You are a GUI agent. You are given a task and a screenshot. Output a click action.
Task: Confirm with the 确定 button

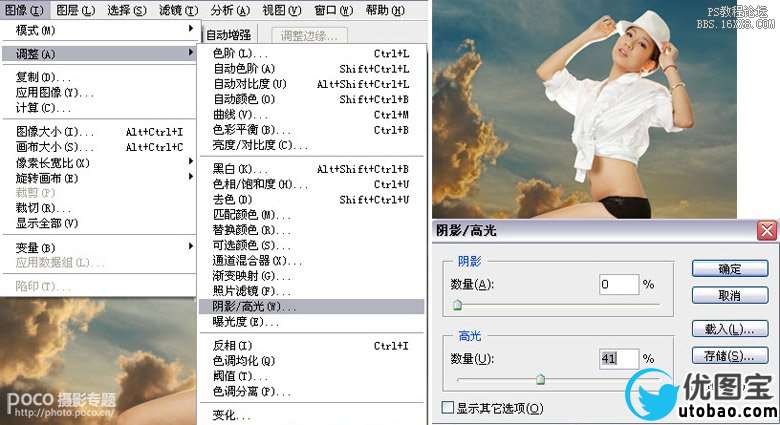730,269
